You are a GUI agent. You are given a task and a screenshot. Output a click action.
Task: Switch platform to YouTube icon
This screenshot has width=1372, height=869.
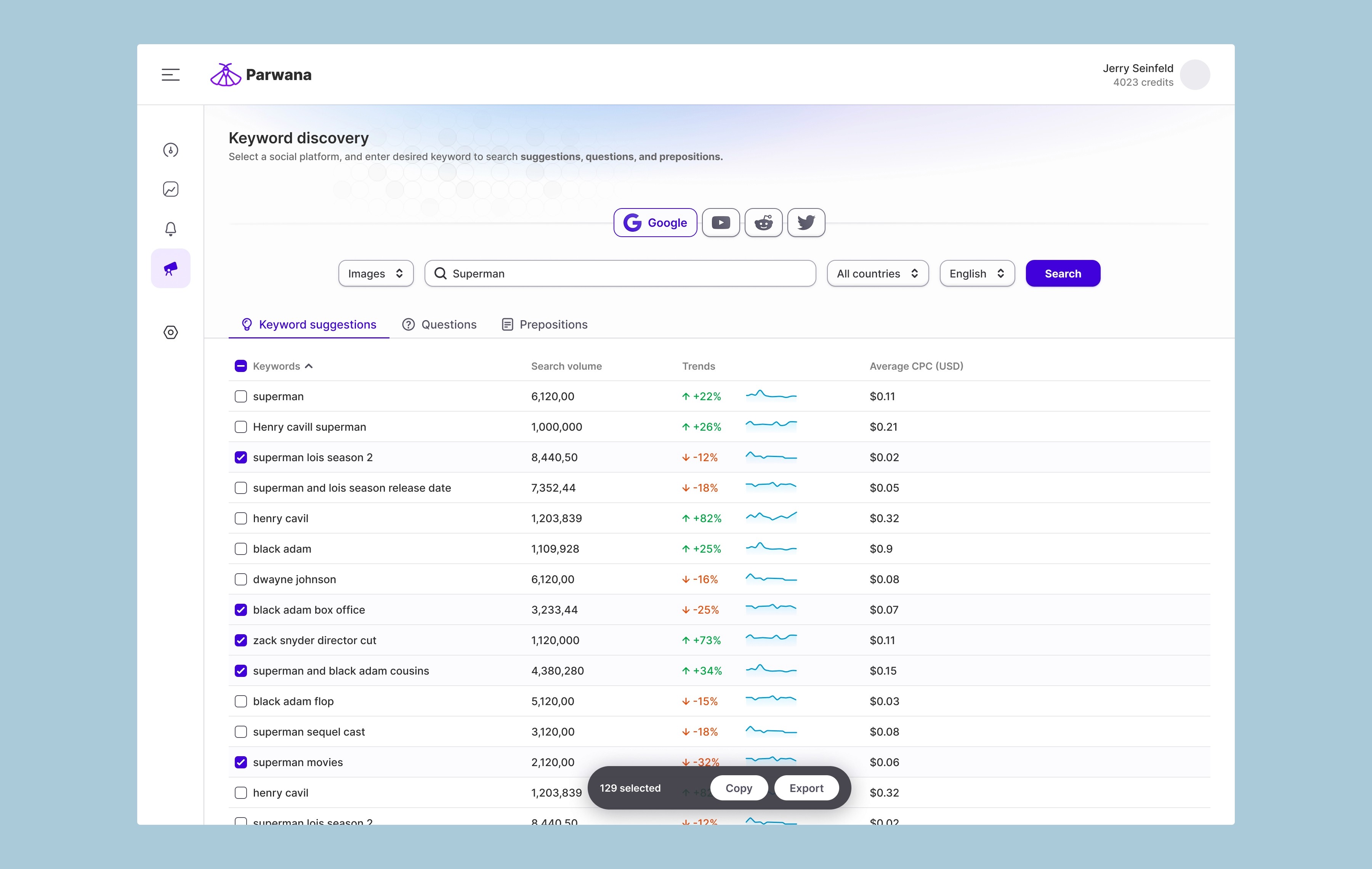tap(721, 223)
